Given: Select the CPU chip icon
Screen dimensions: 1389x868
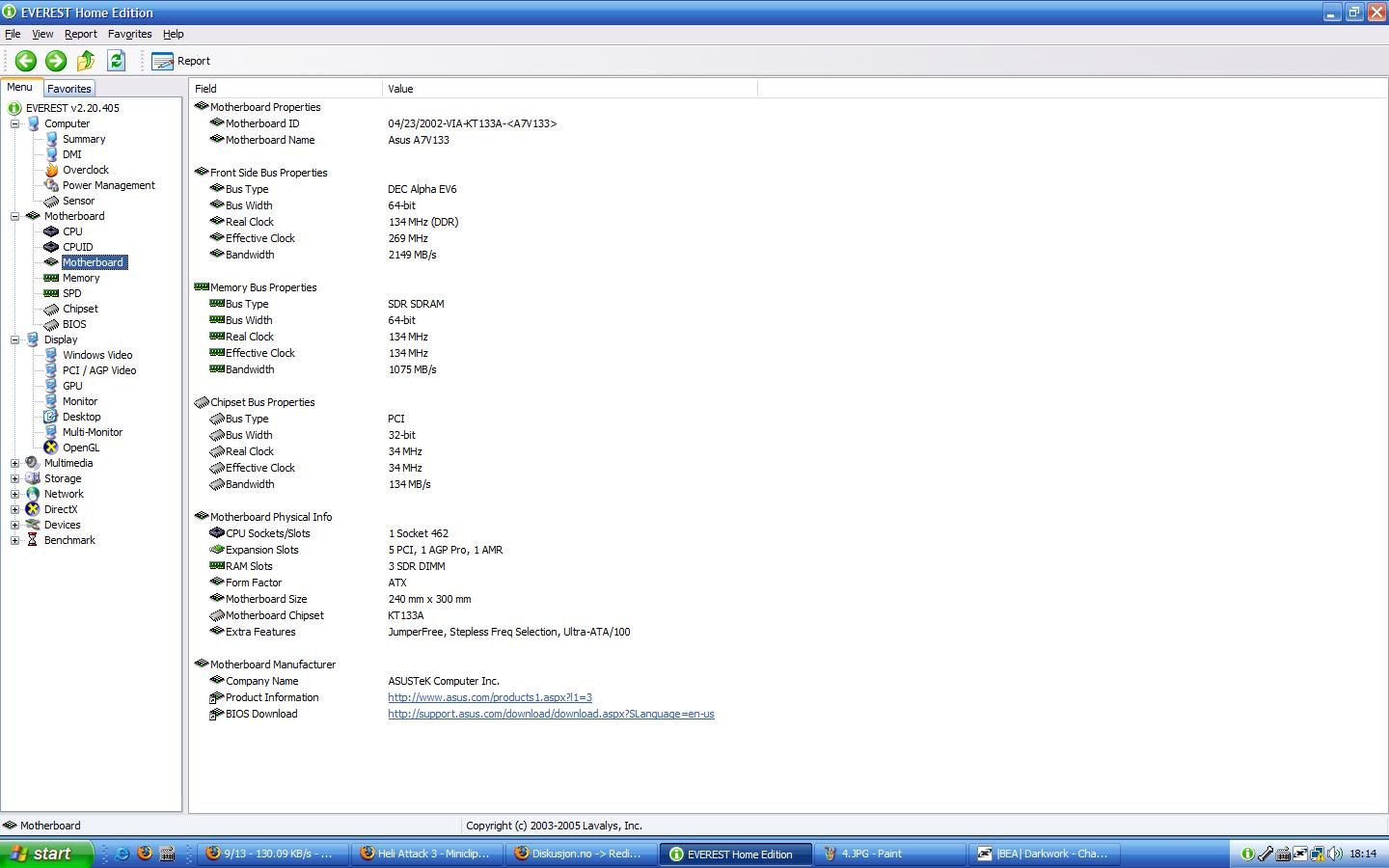Looking at the screenshot, I should [x=52, y=231].
